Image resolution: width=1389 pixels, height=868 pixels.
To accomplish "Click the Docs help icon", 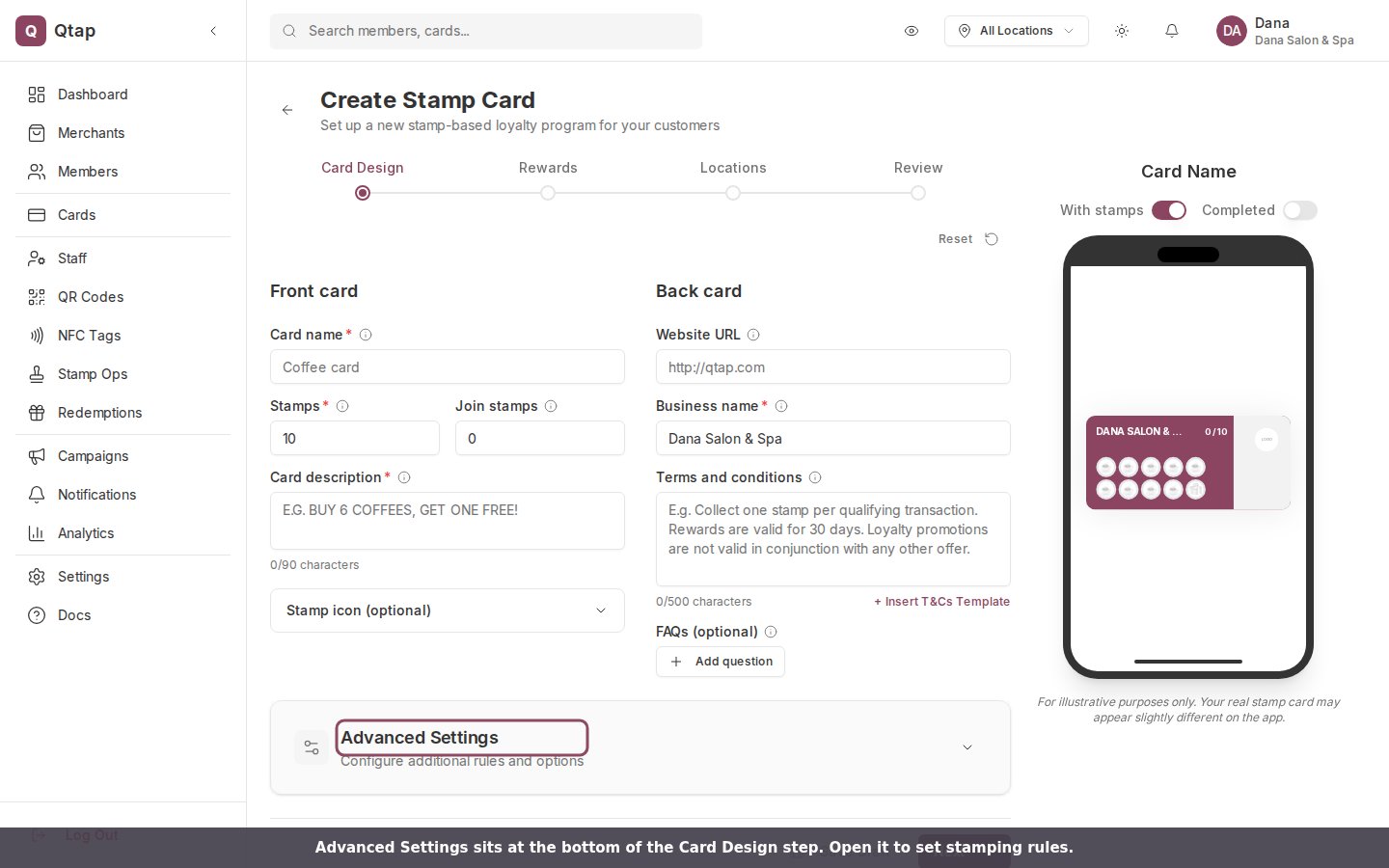I will [x=37, y=615].
